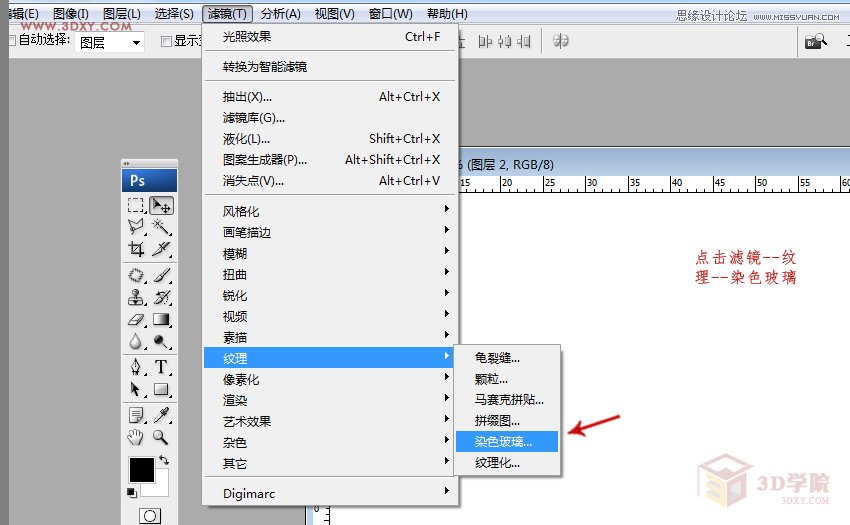
Task: Open 抽出(X)... filter
Action: (331, 97)
